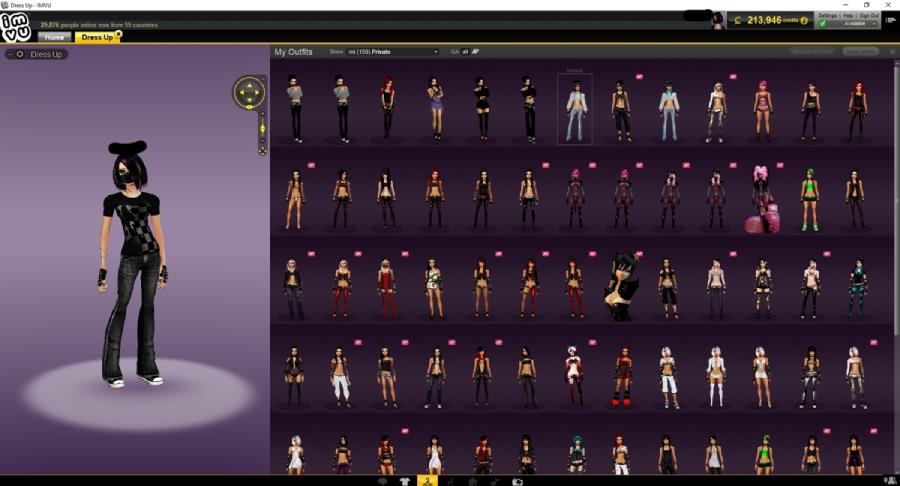The image size is (900, 486).
Task: Select the outlined default outfit with white jacket
Action: click(x=575, y=109)
